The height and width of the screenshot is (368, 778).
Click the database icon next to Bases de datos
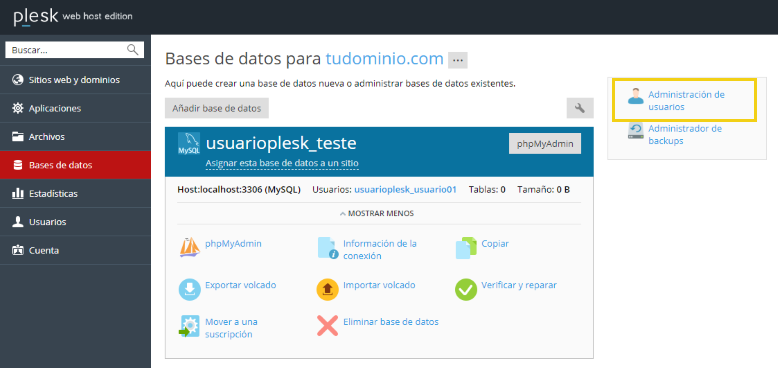click(18, 165)
